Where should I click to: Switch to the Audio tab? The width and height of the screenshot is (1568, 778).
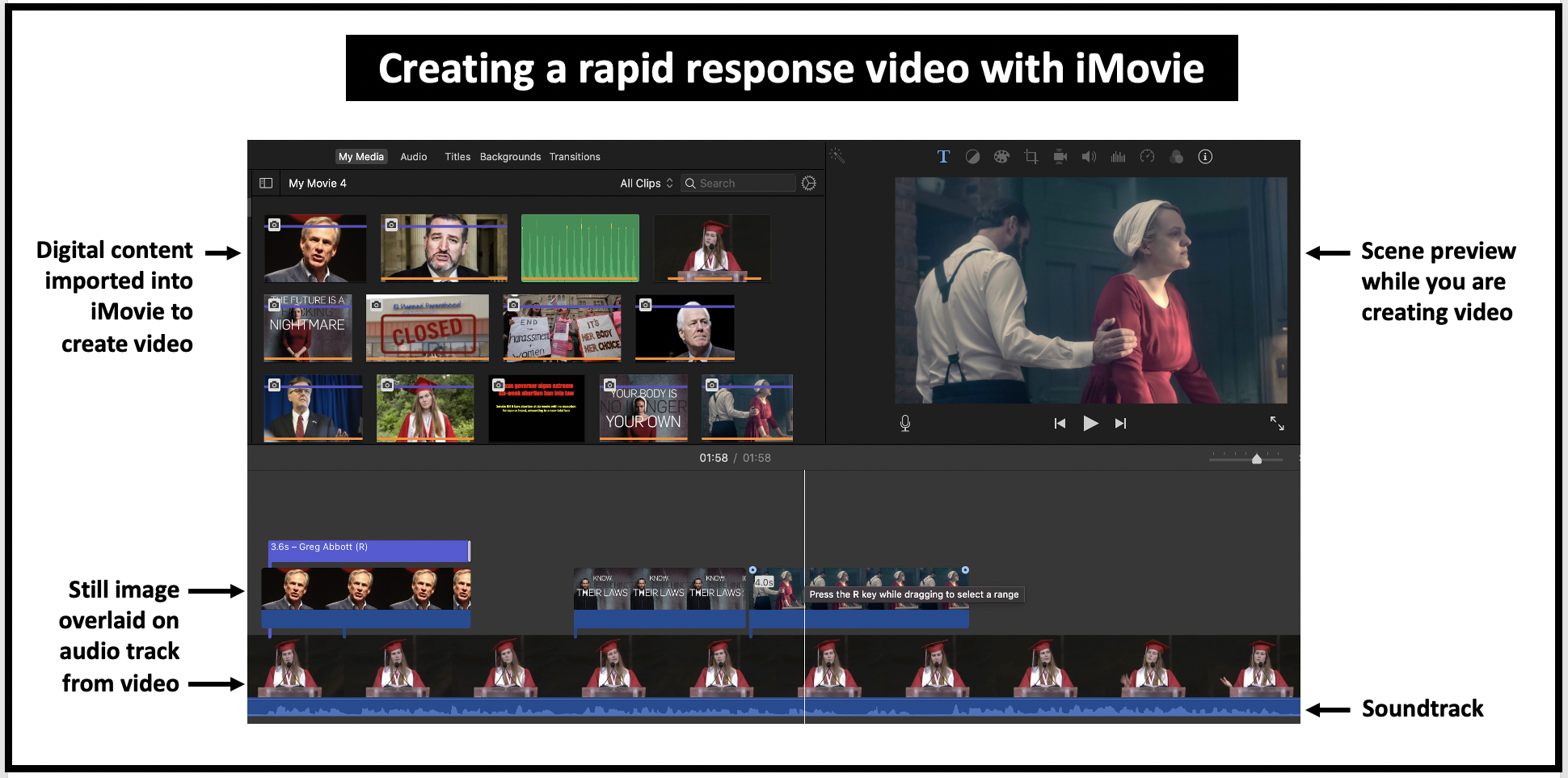tap(414, 157)
